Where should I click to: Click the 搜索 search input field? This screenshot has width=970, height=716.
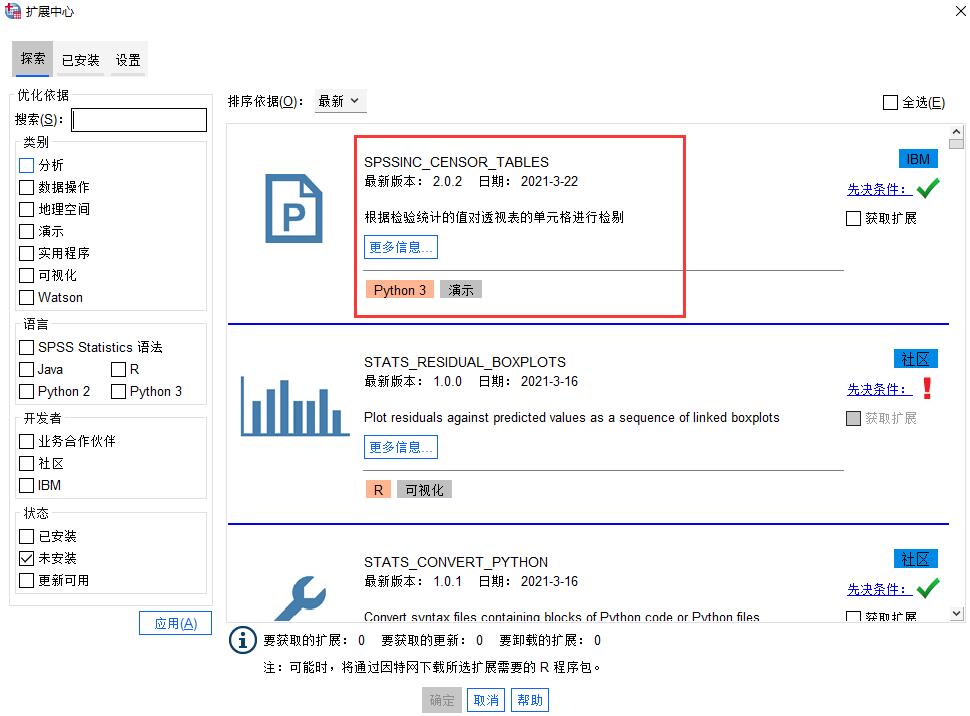pyautogui.click(x=138, y=119)
